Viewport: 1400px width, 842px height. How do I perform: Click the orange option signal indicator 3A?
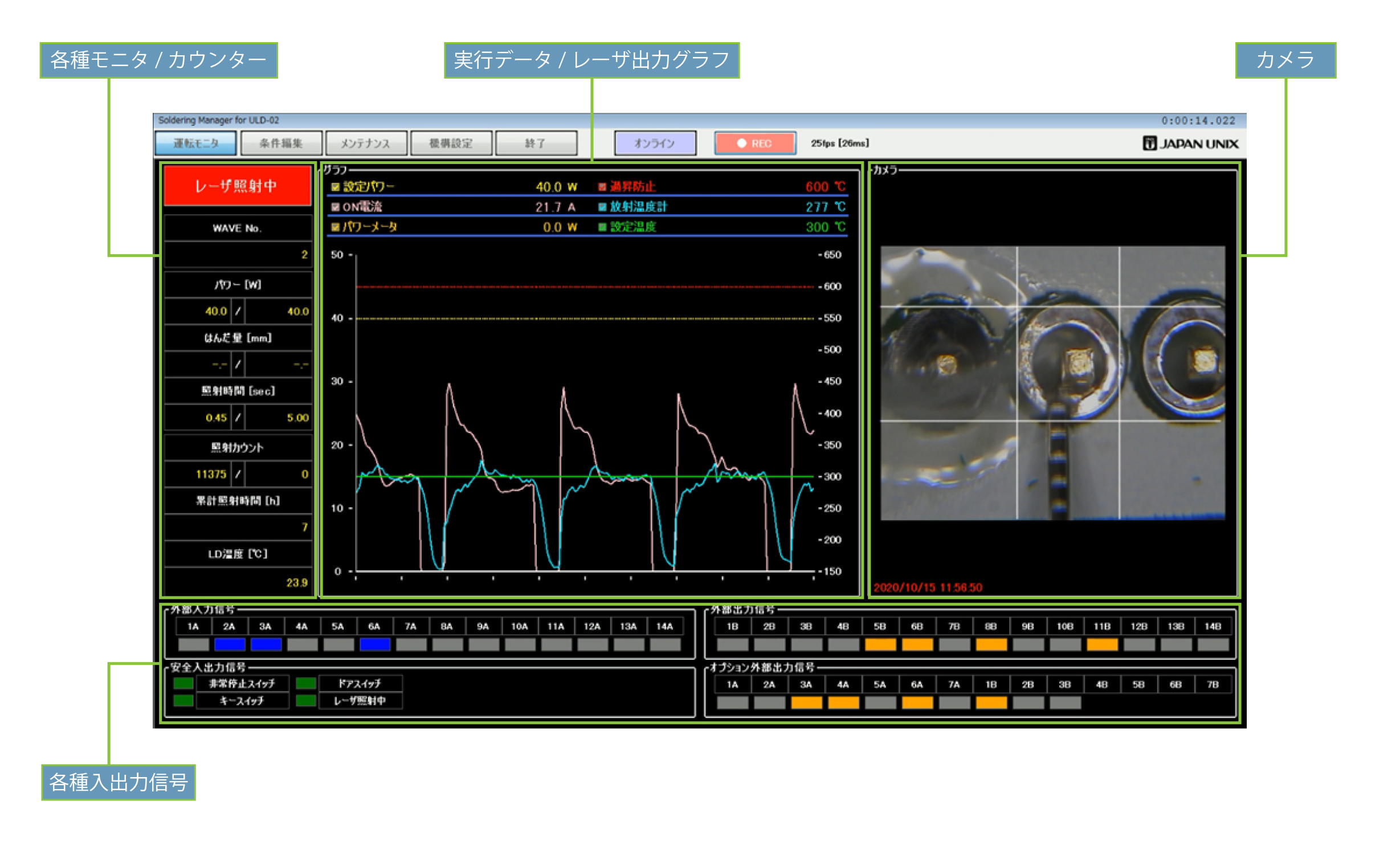coord(806,702)
